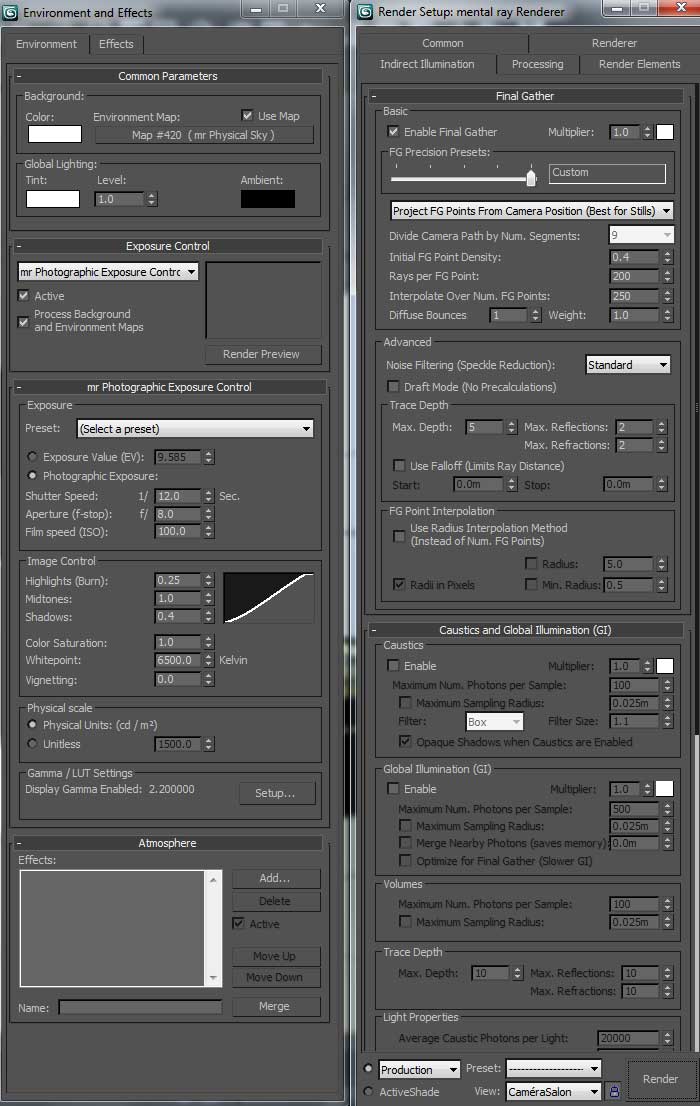Open the View CaméraSalon dropdown
Screen dimensions: 700x1106
pyautogui.click(x=553, y=1091)
